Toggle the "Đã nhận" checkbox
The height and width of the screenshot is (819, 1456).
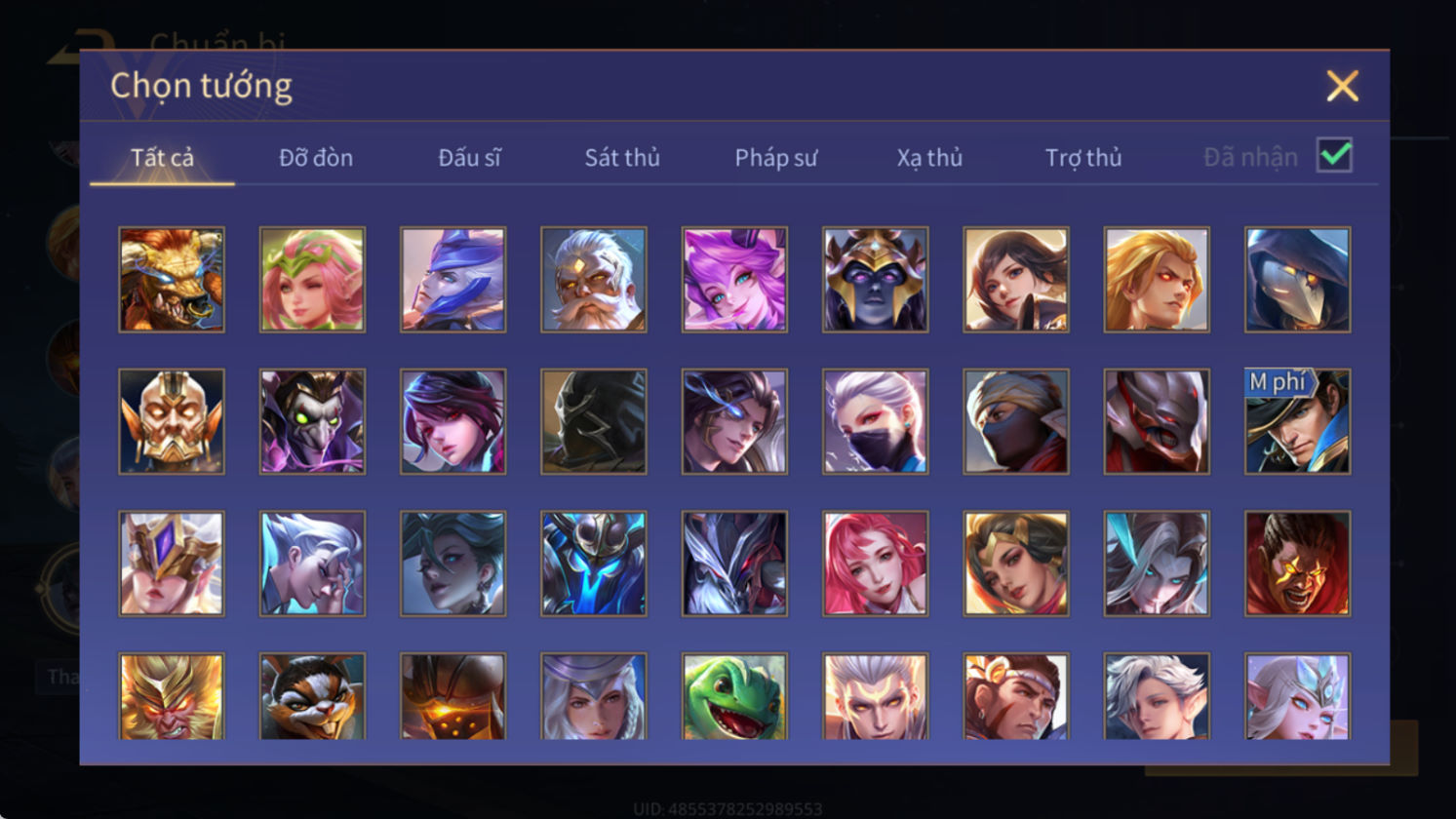tap(1334, 155)
